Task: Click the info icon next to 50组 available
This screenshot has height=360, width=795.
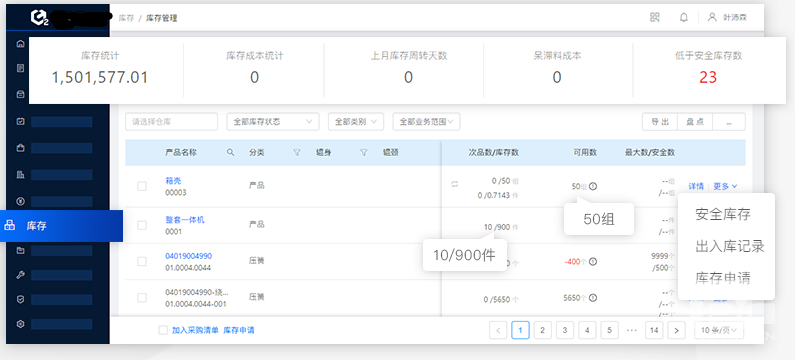Action: (x=593, y=186)
